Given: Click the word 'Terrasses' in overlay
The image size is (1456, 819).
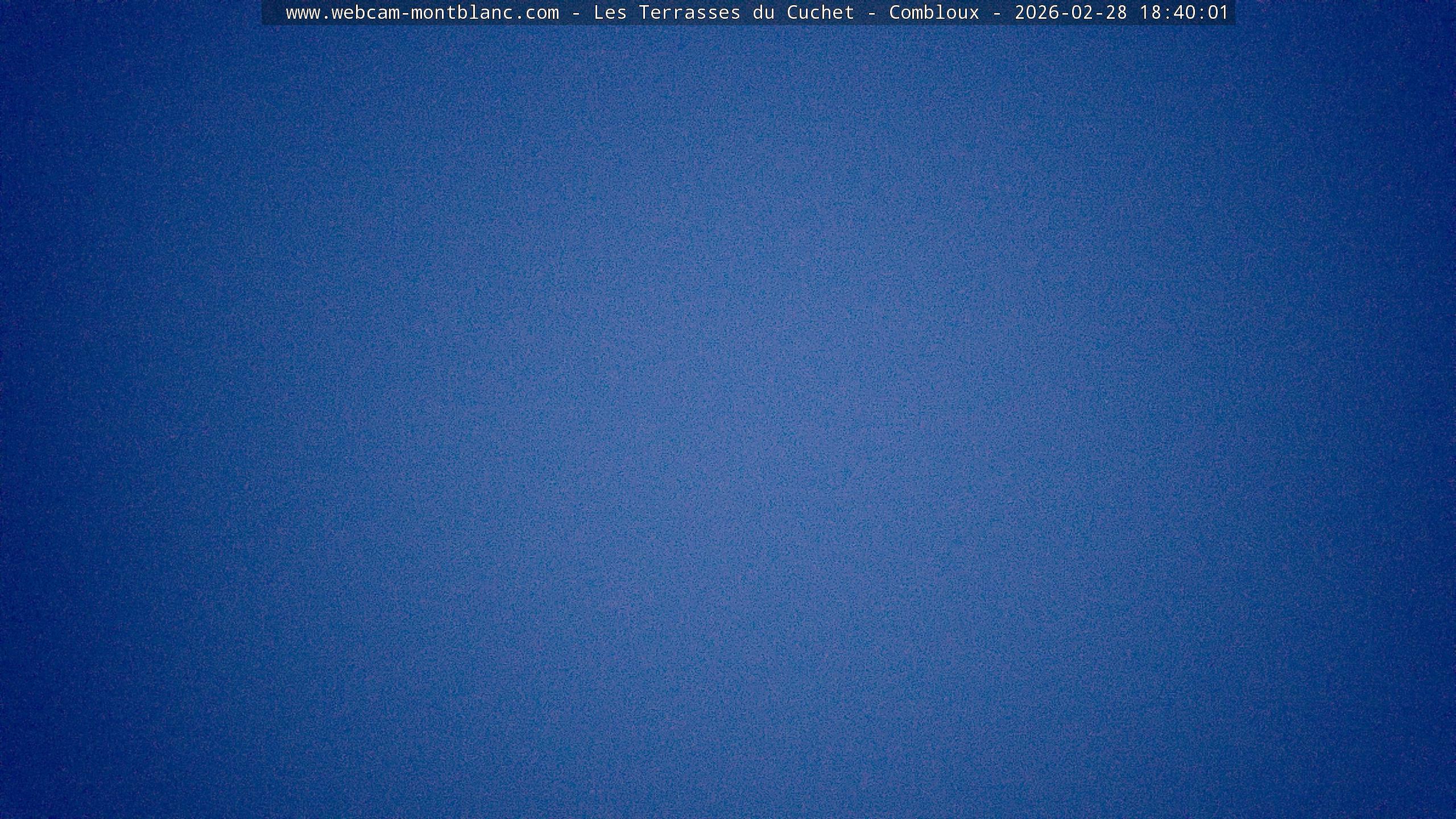Looking at the screenshot, I should 689,13.
